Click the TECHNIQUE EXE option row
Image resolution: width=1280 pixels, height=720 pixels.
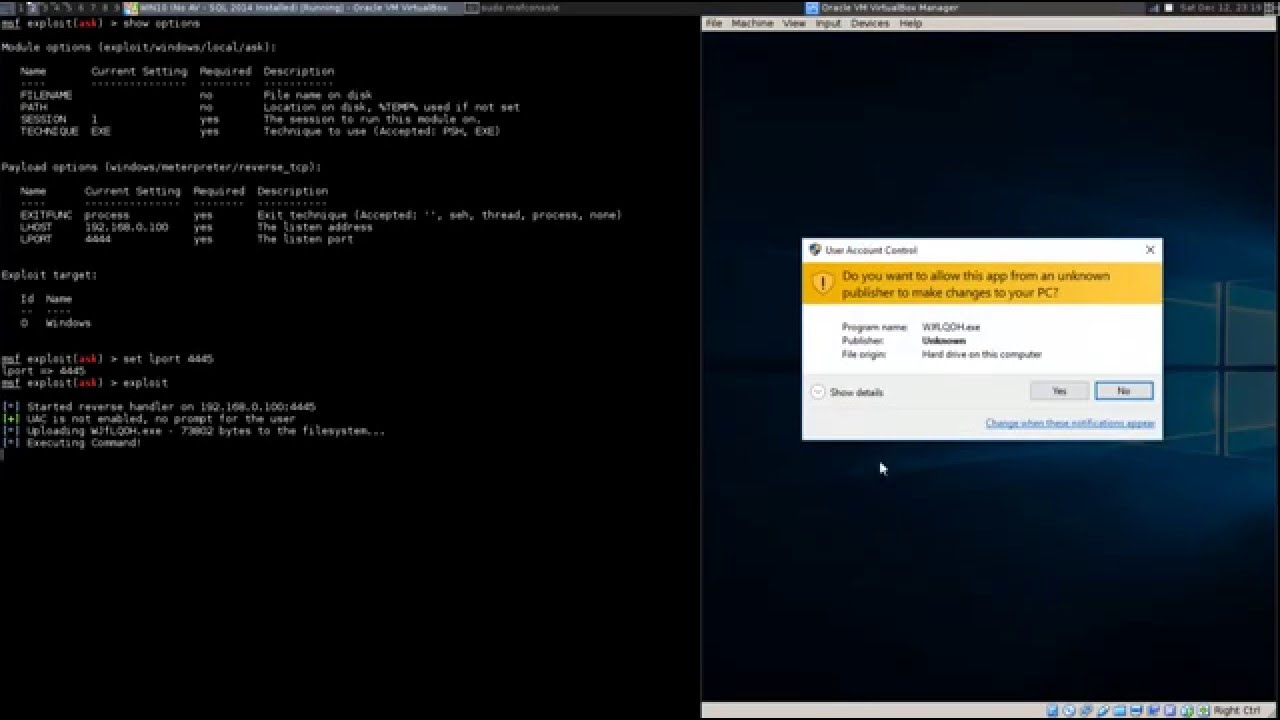[260, 131]
